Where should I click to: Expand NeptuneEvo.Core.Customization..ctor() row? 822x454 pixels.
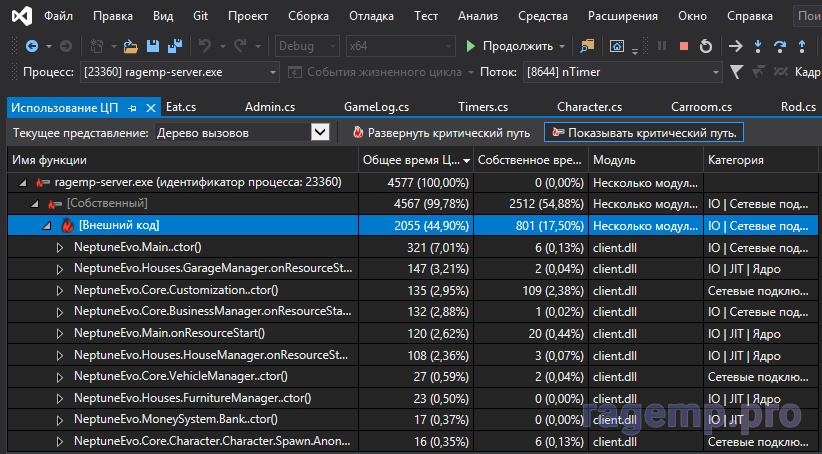(x=59, y=290)
